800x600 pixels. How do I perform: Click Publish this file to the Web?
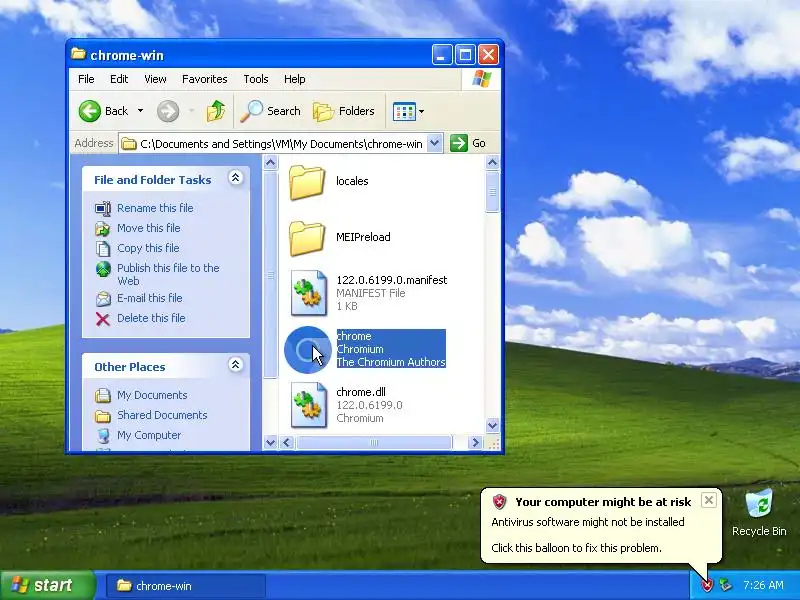[168, 274]
